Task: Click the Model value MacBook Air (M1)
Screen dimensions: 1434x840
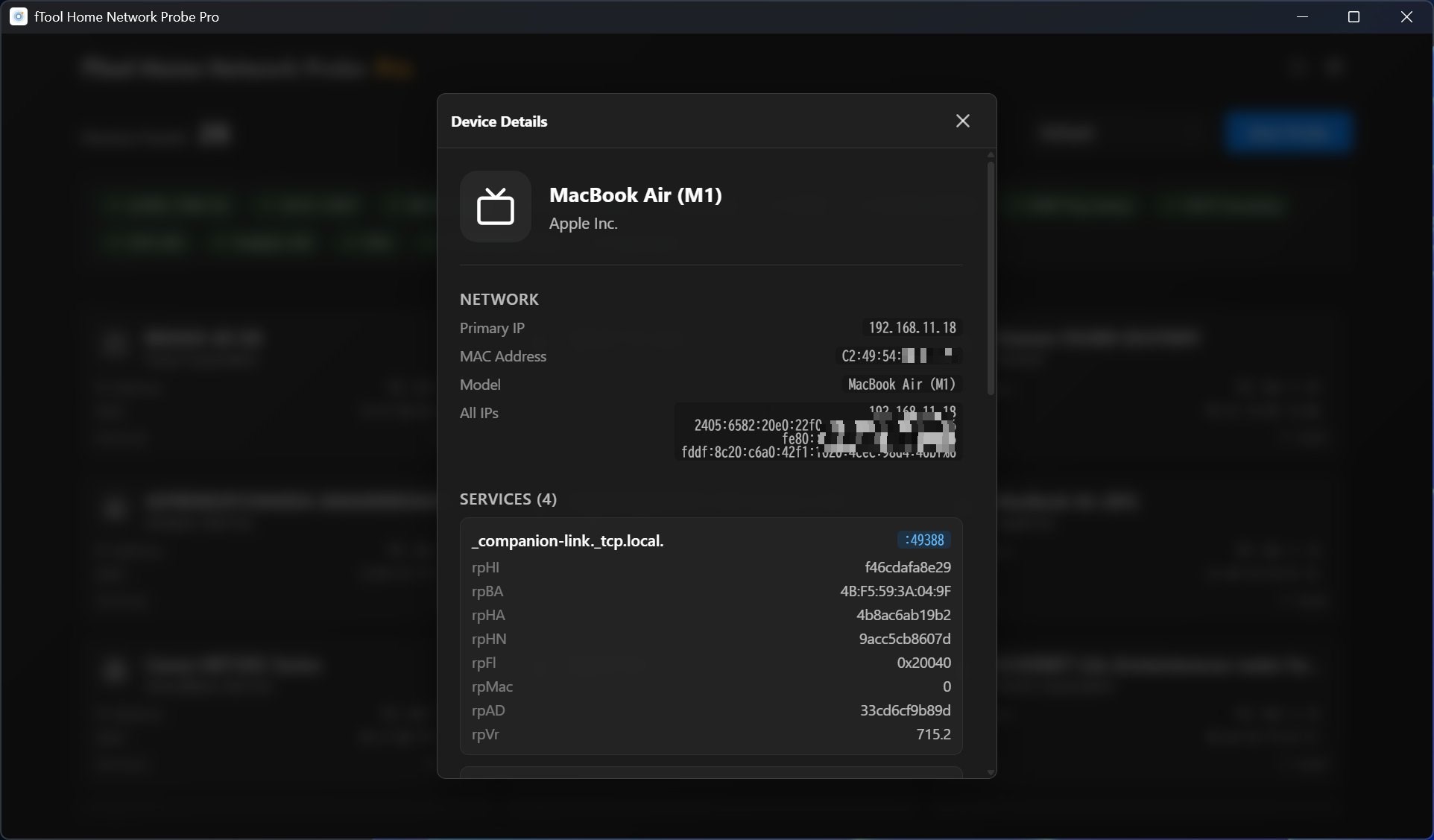Action: tap(900, 384)
